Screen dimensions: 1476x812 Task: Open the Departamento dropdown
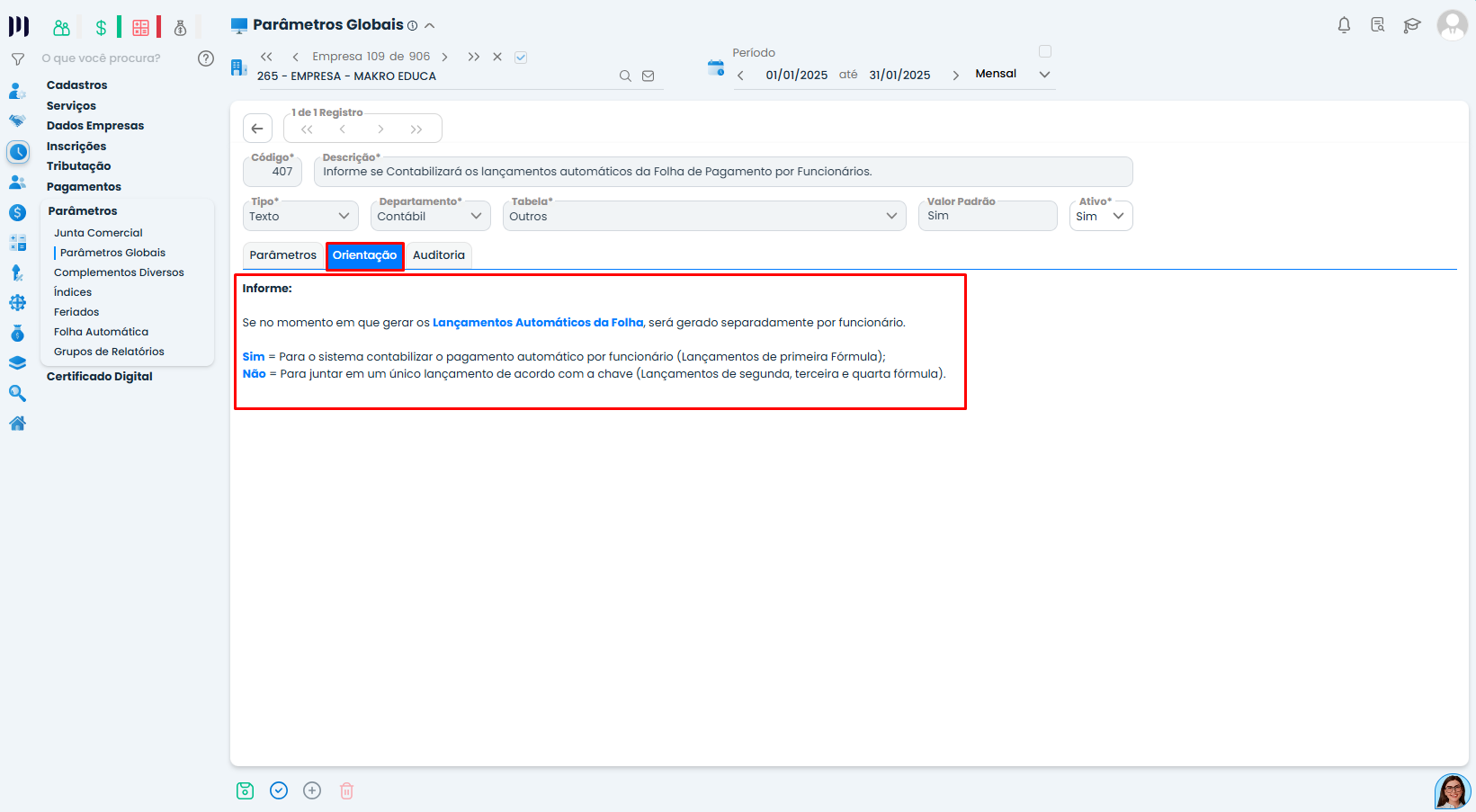tap(431, 216)
